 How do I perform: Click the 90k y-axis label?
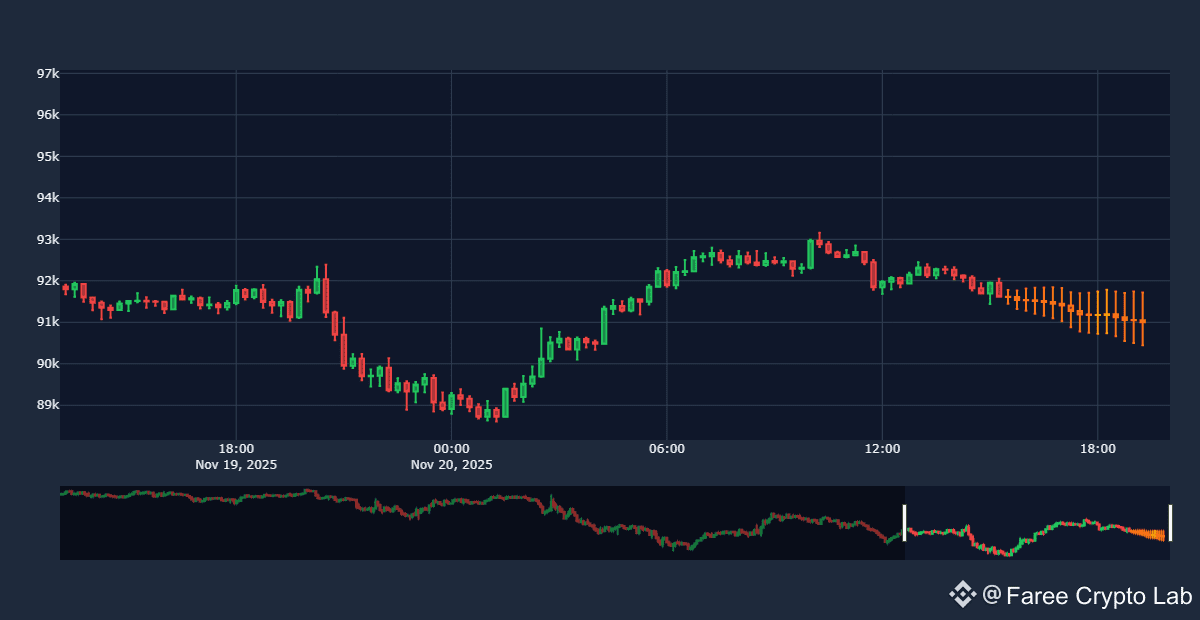(48, 364)
